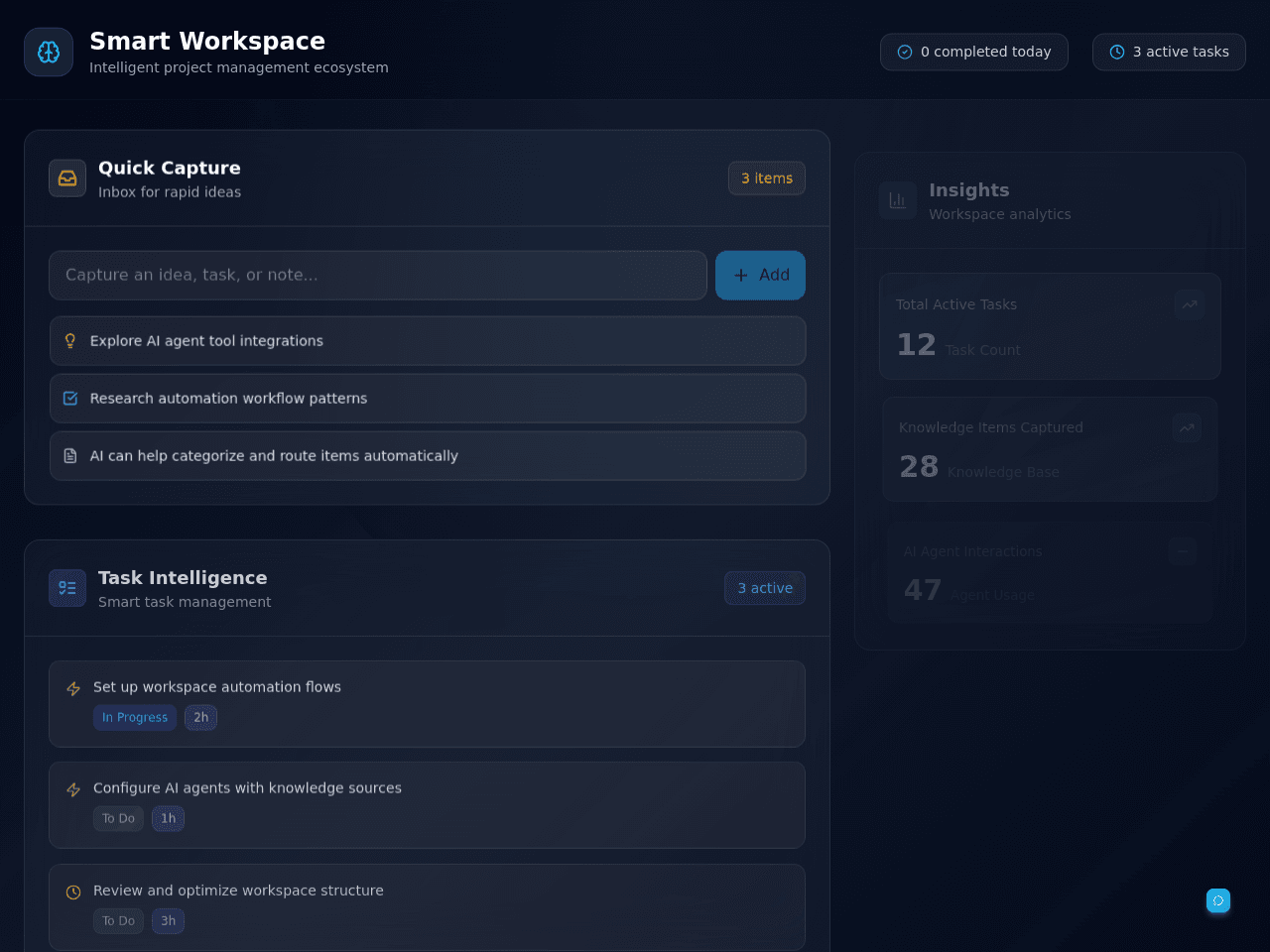The height and width of the screenshot is (952, 1270).
Task: Click lightning icon on Set up workspace automation task
Action: pyautogui.click(x=73, y=688)
